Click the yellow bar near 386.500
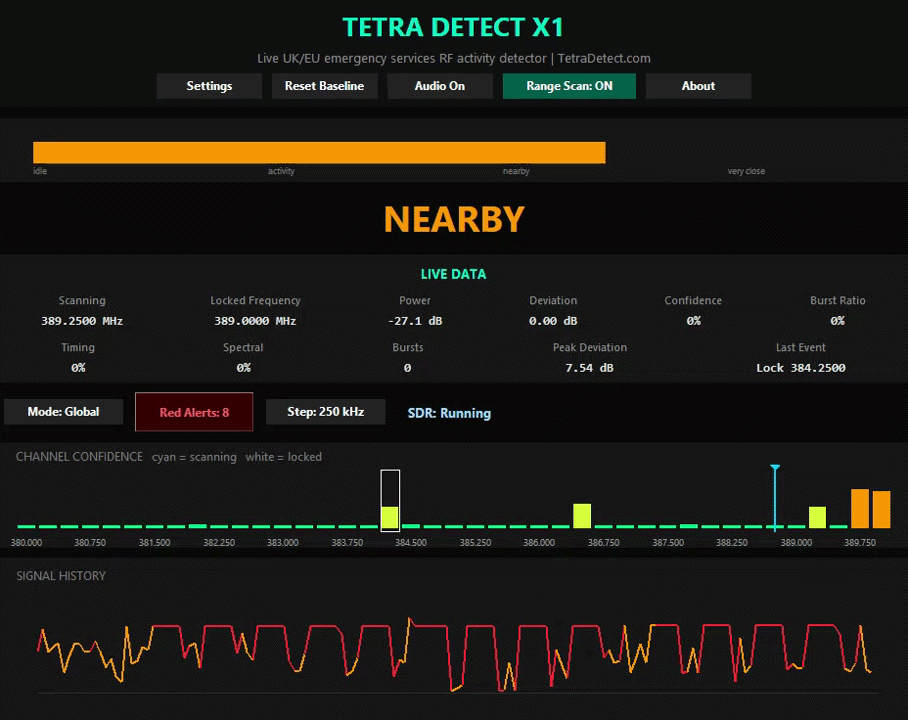This screenshot has width=908, height=720. (x=582, y=516)
